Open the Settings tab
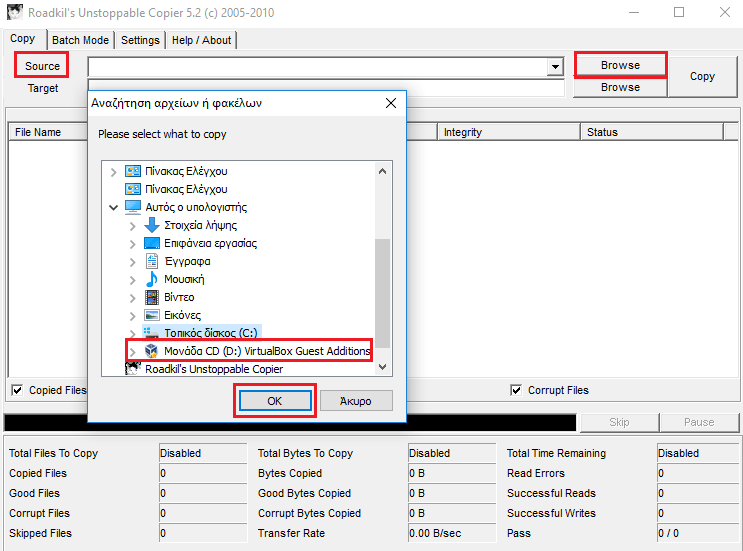 [x=140, y=40]
